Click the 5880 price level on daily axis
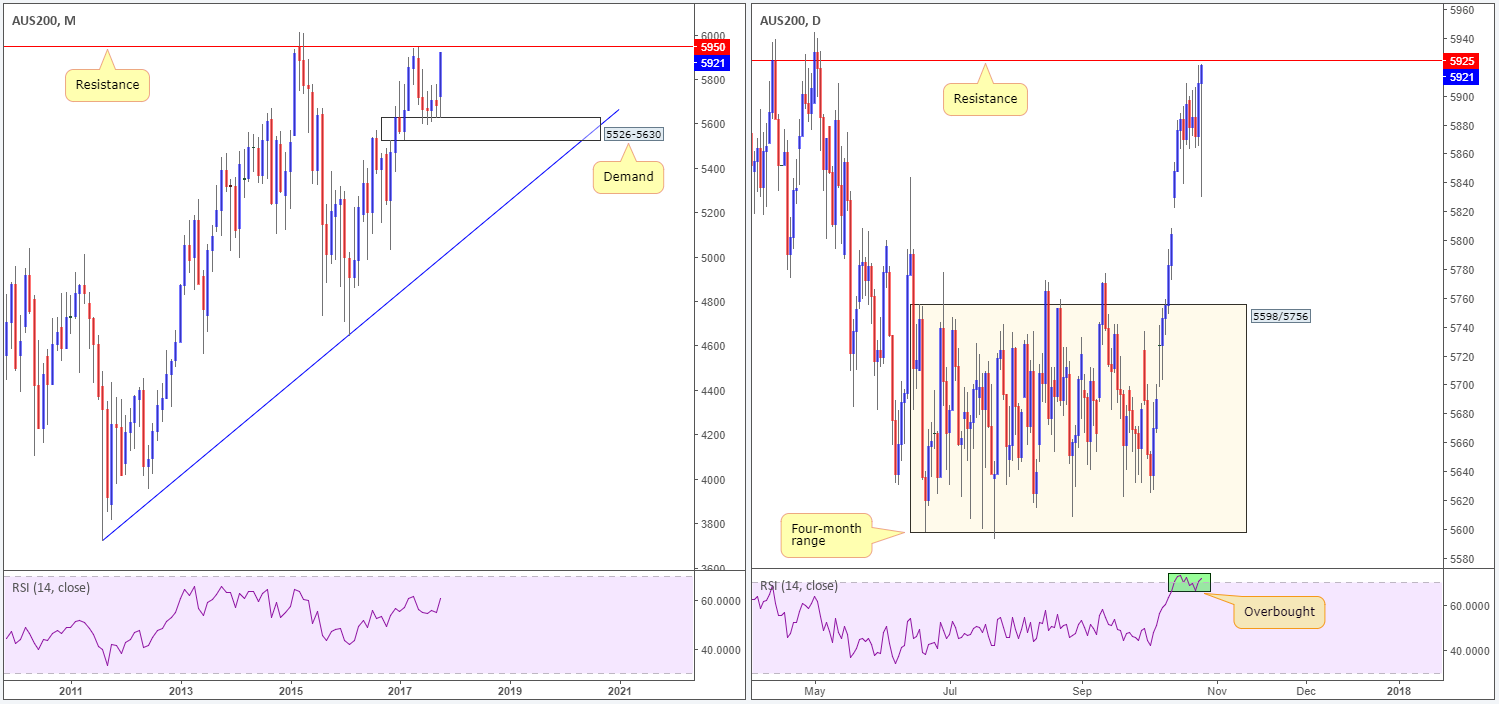The width and height of the screenshot is (1499, 704). pyautogui.click(x=1463, y=126)
